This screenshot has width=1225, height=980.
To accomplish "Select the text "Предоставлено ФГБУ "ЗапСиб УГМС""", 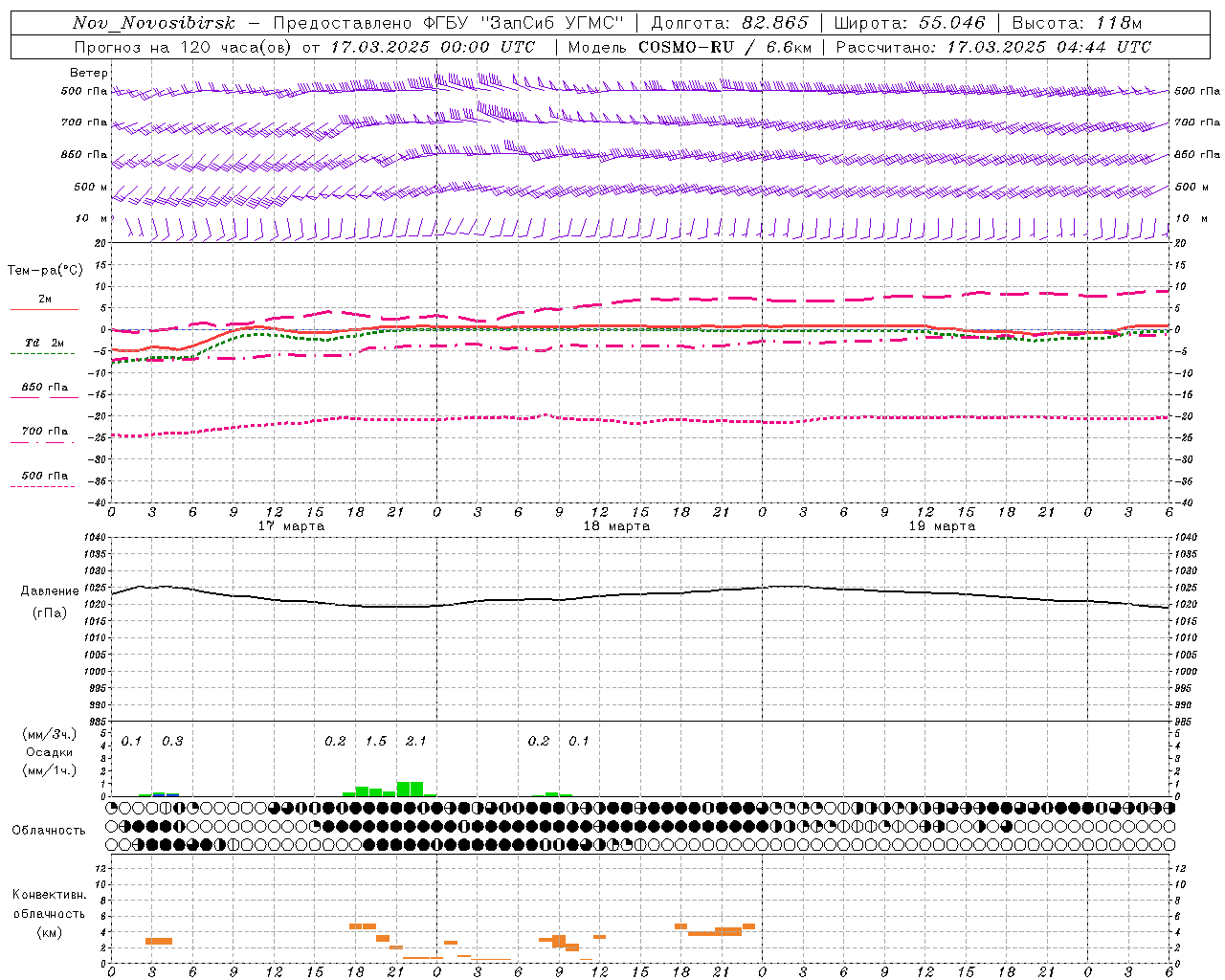I will [449, 23].
